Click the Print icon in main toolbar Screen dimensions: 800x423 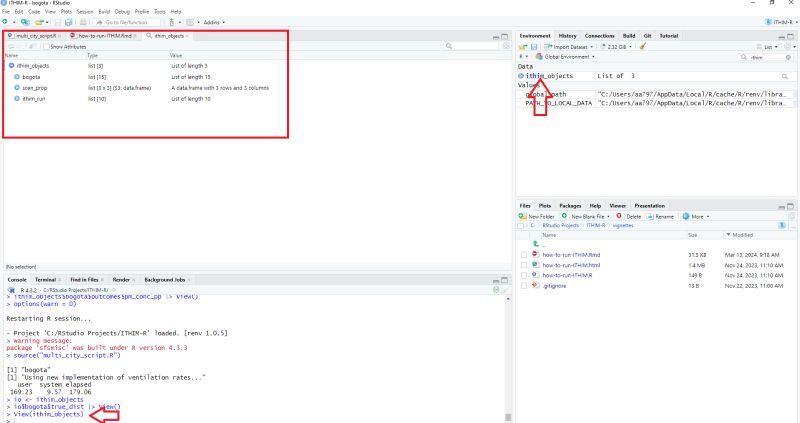pyautogui.click(x=83, y=22)
